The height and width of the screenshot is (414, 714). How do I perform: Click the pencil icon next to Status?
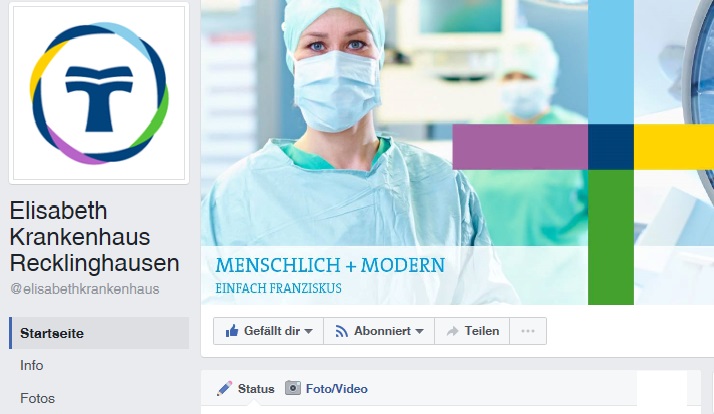pyautogui.click(x=224, y=388)
